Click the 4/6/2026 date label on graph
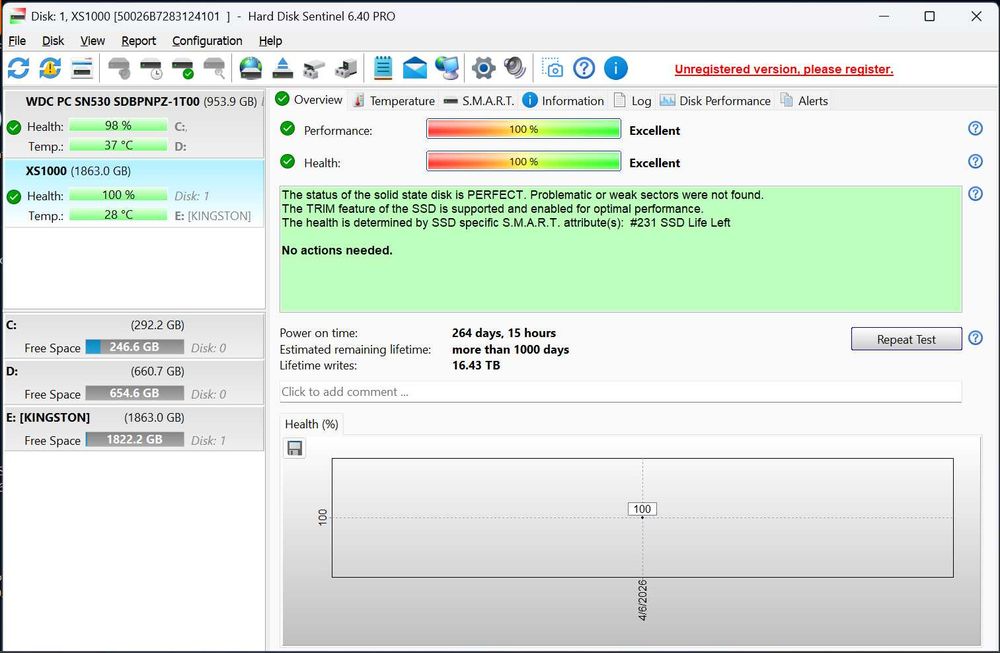Screen dimensions: 1000x653 [x=642, y=600]
